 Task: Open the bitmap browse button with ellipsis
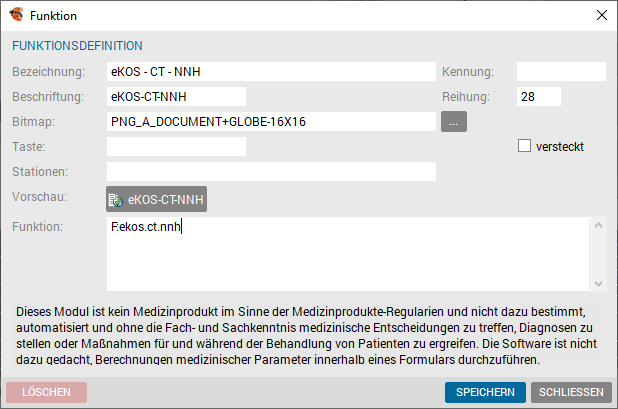[454, 121]
